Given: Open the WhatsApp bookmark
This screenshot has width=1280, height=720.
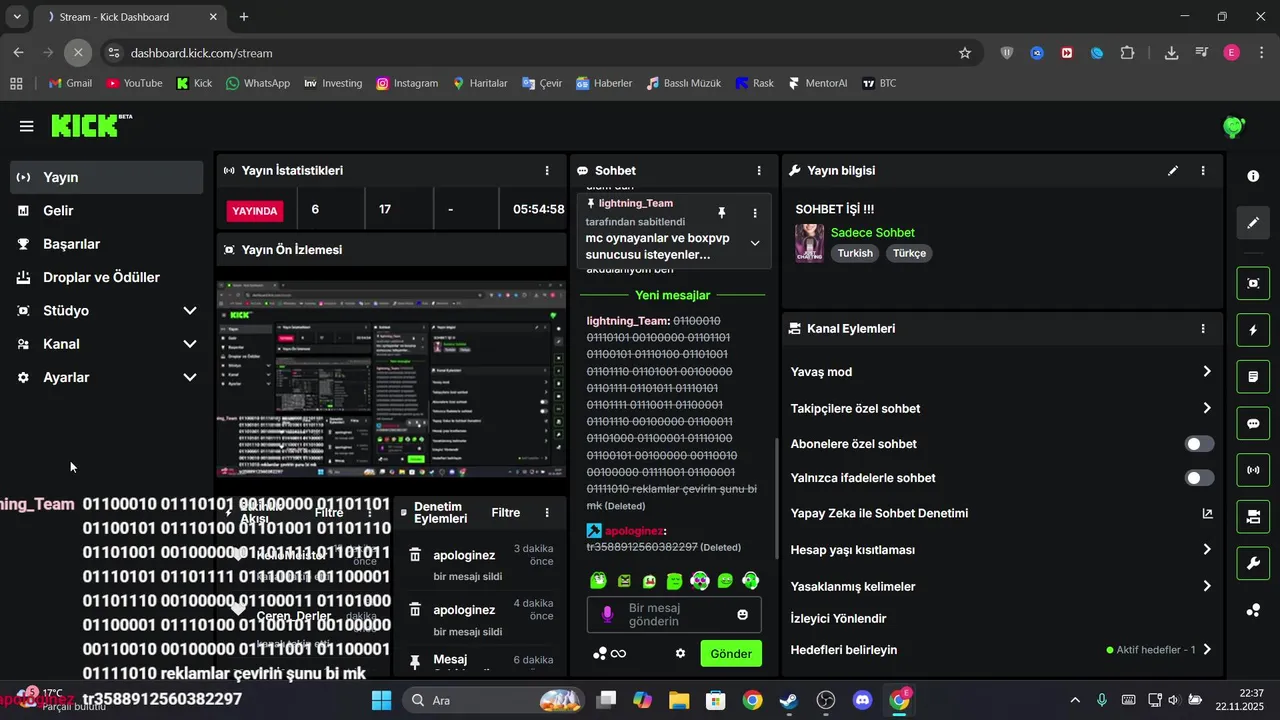Looking at the screenshot, I should [258, 83].
